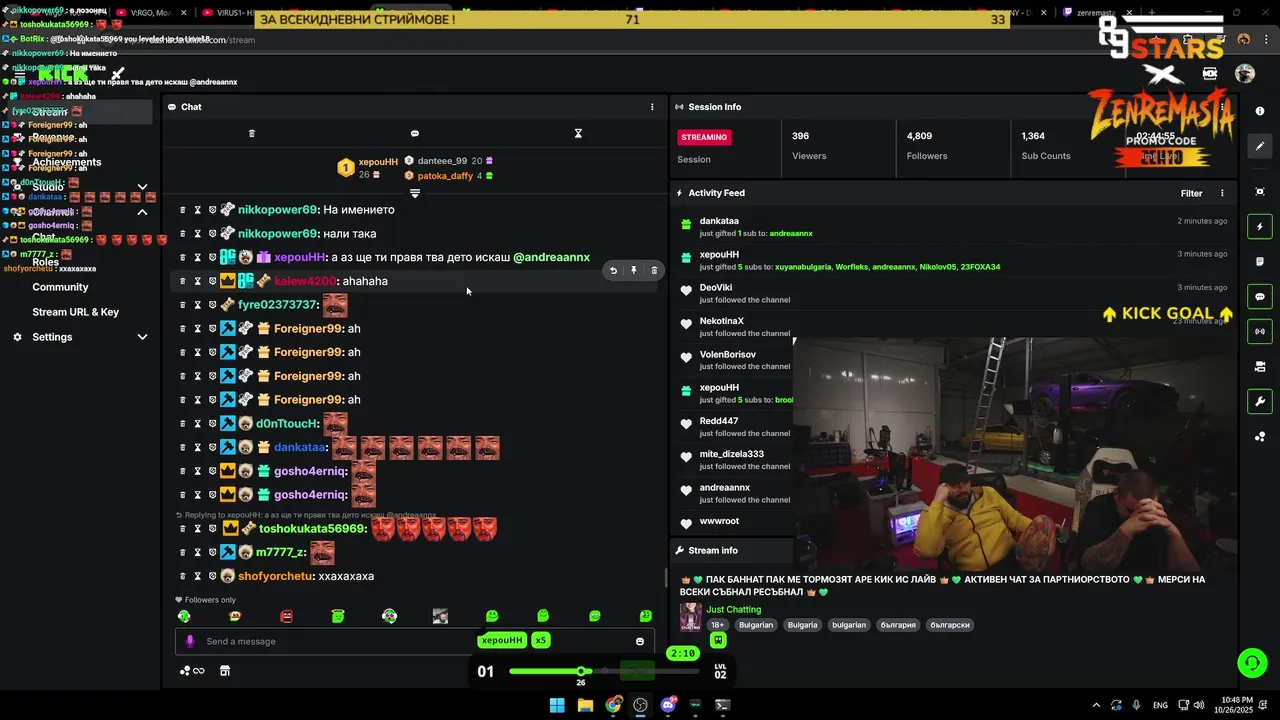Click danteee_99 in gift leaderboard
1280x720 pixels.
click(x=442, y=161)
